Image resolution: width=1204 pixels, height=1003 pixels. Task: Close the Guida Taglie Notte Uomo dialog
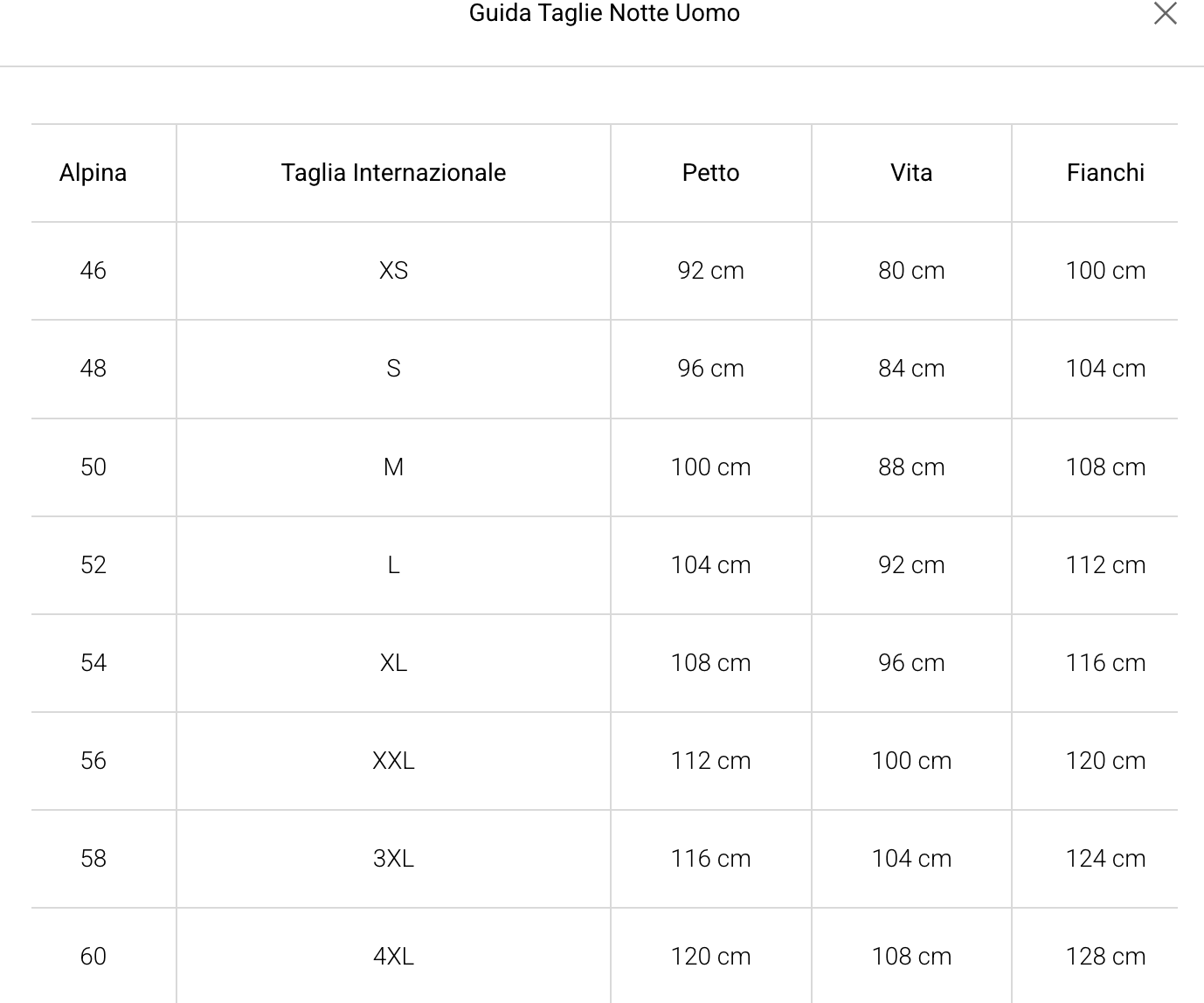pyautogui.click(x=1165, y=14)
